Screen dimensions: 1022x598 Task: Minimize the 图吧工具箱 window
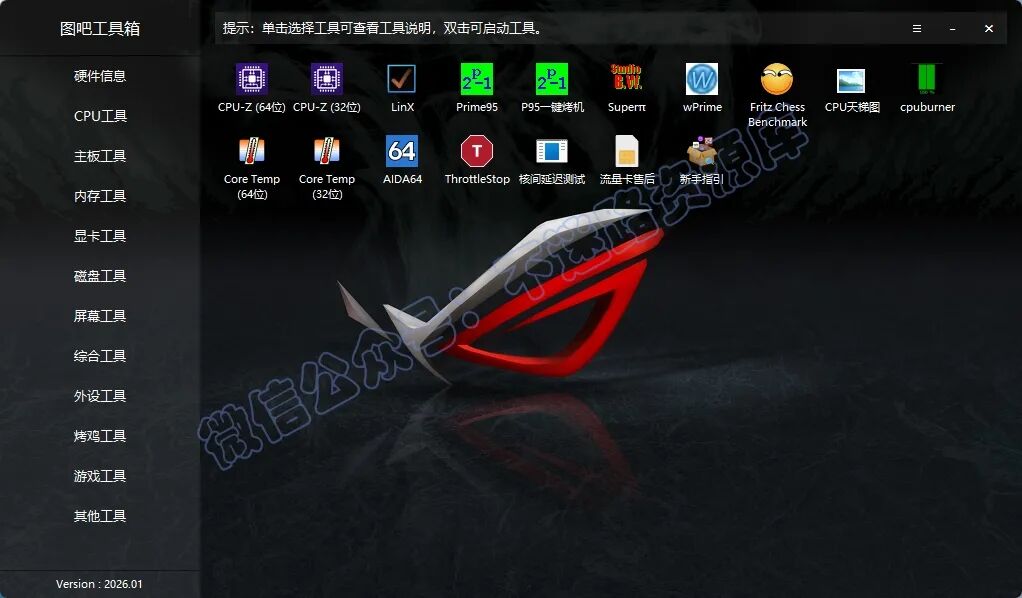(952, 29)
